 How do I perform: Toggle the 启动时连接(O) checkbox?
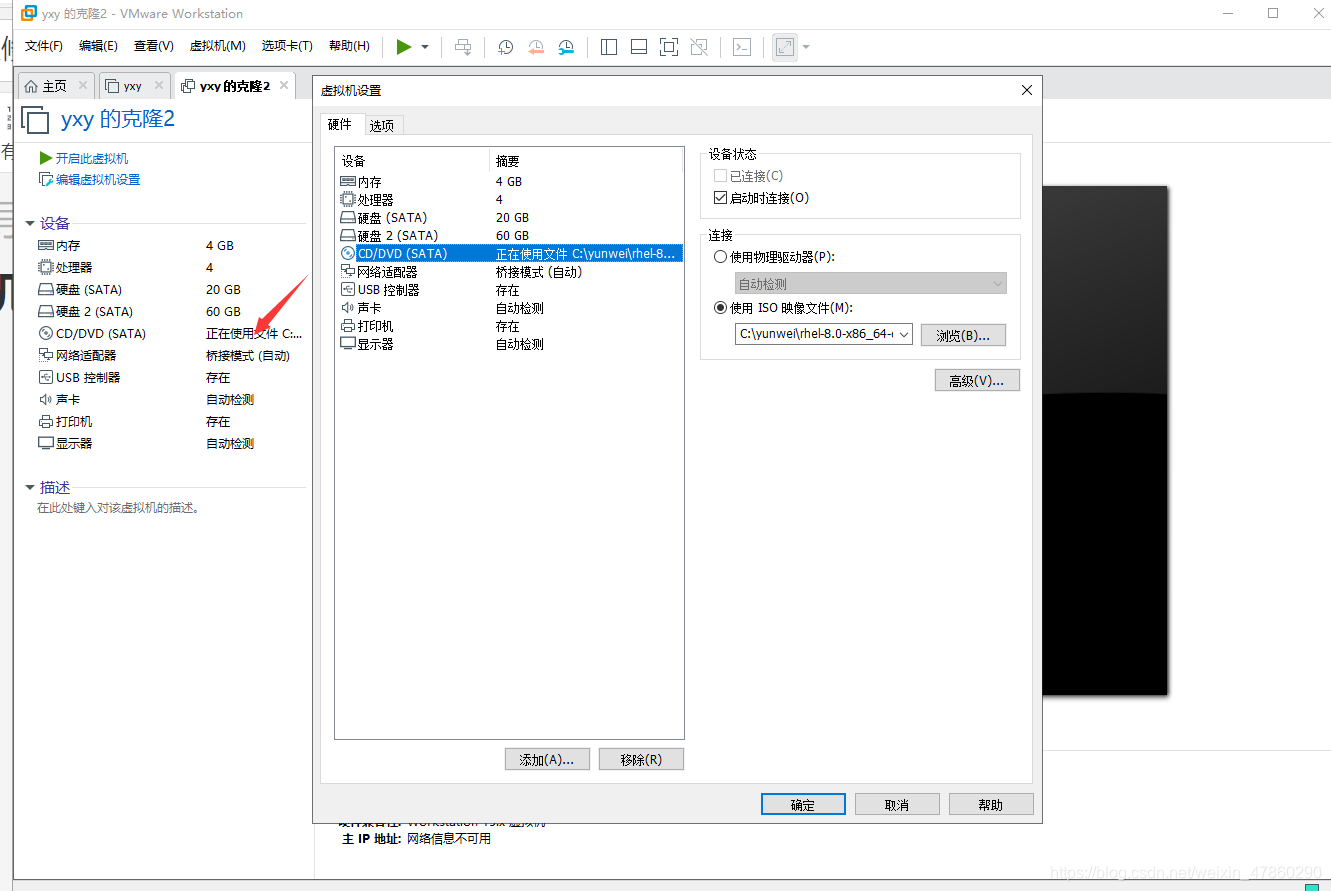(720, 198)
